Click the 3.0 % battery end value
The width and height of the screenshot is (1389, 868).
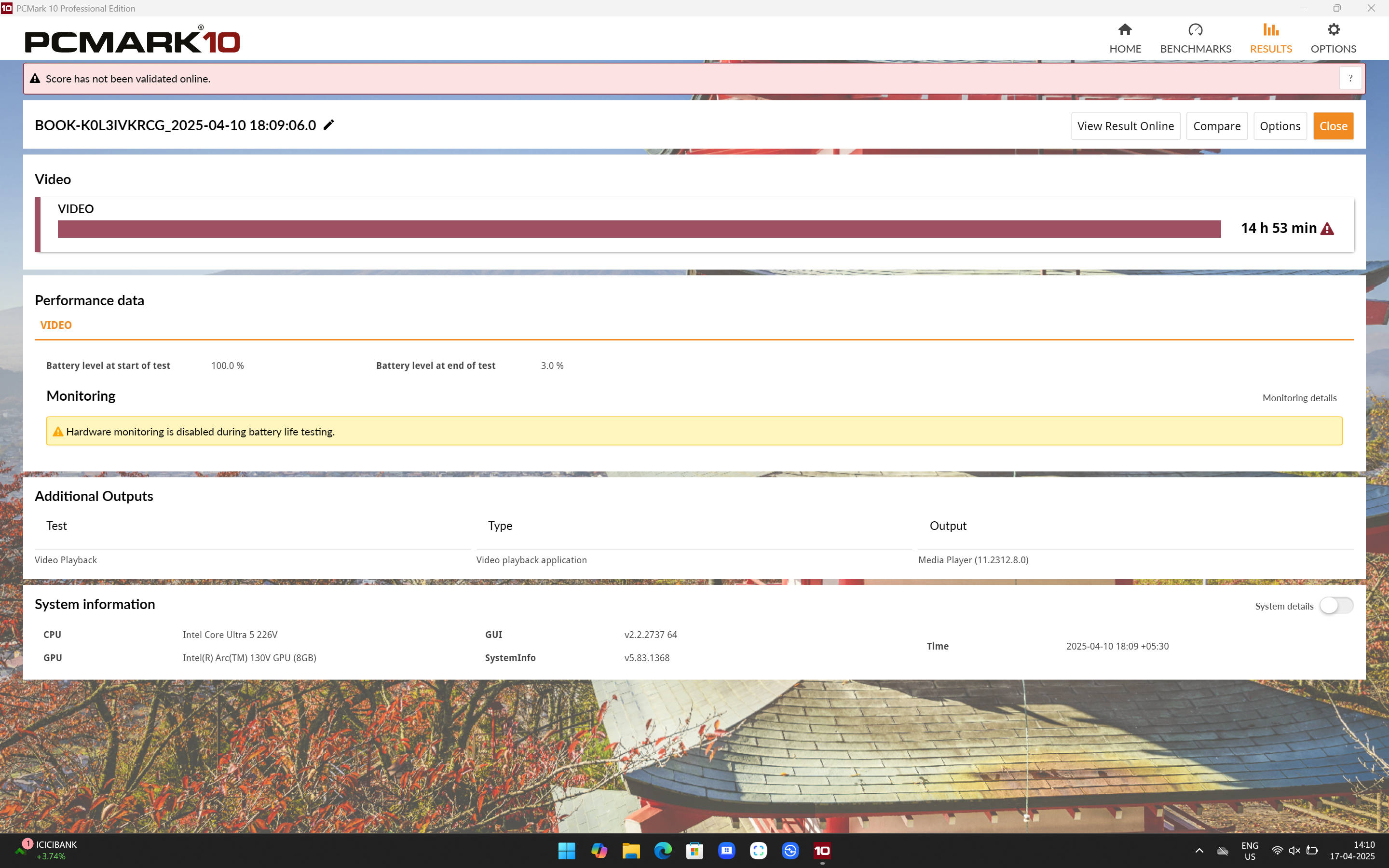point(552,366)
